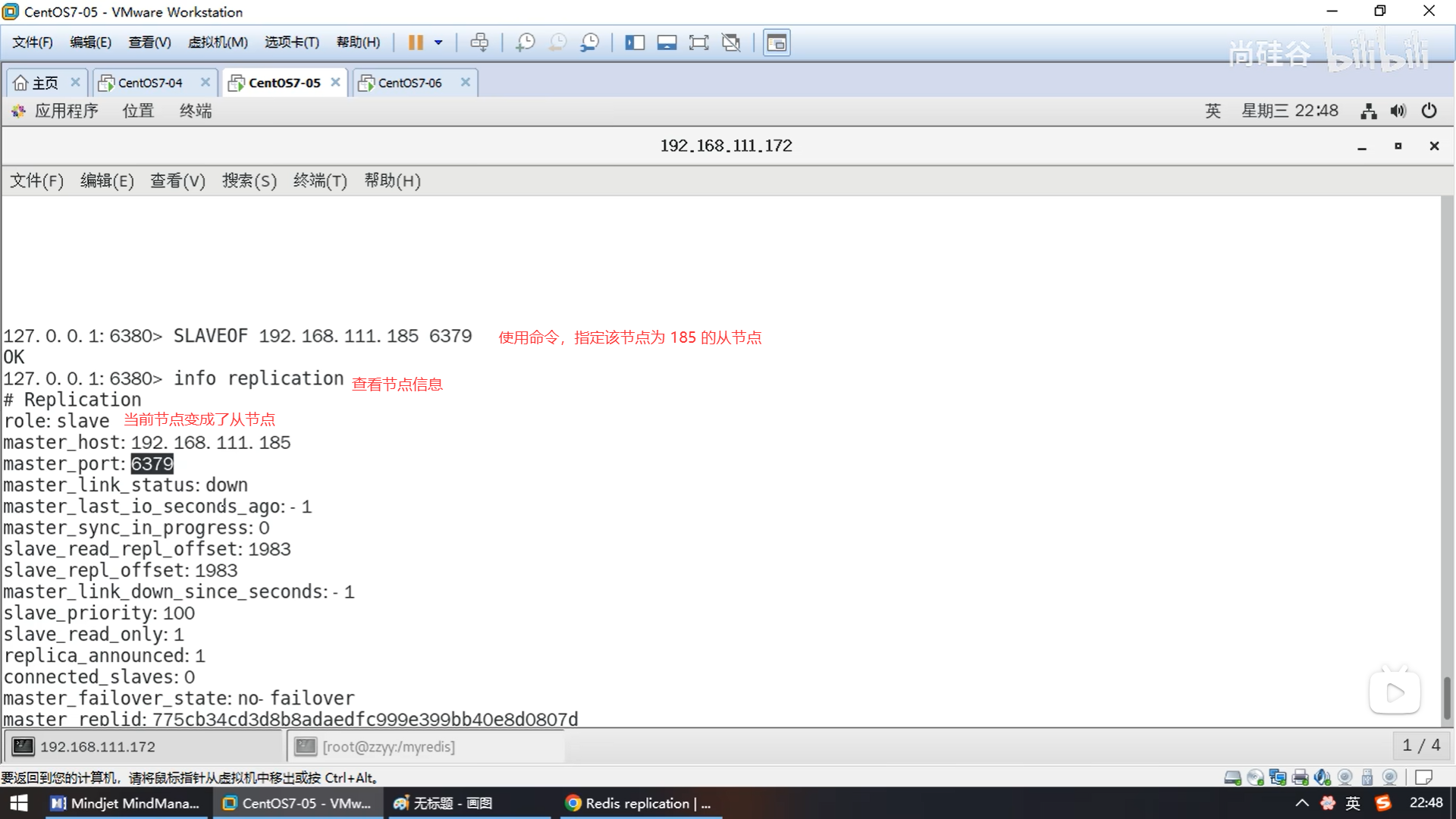Screen dimensions: 1456x819
Task: Click the Send Ctrl+Alt+Del icon
Action: pyautogui.click(x=479, y=42)
